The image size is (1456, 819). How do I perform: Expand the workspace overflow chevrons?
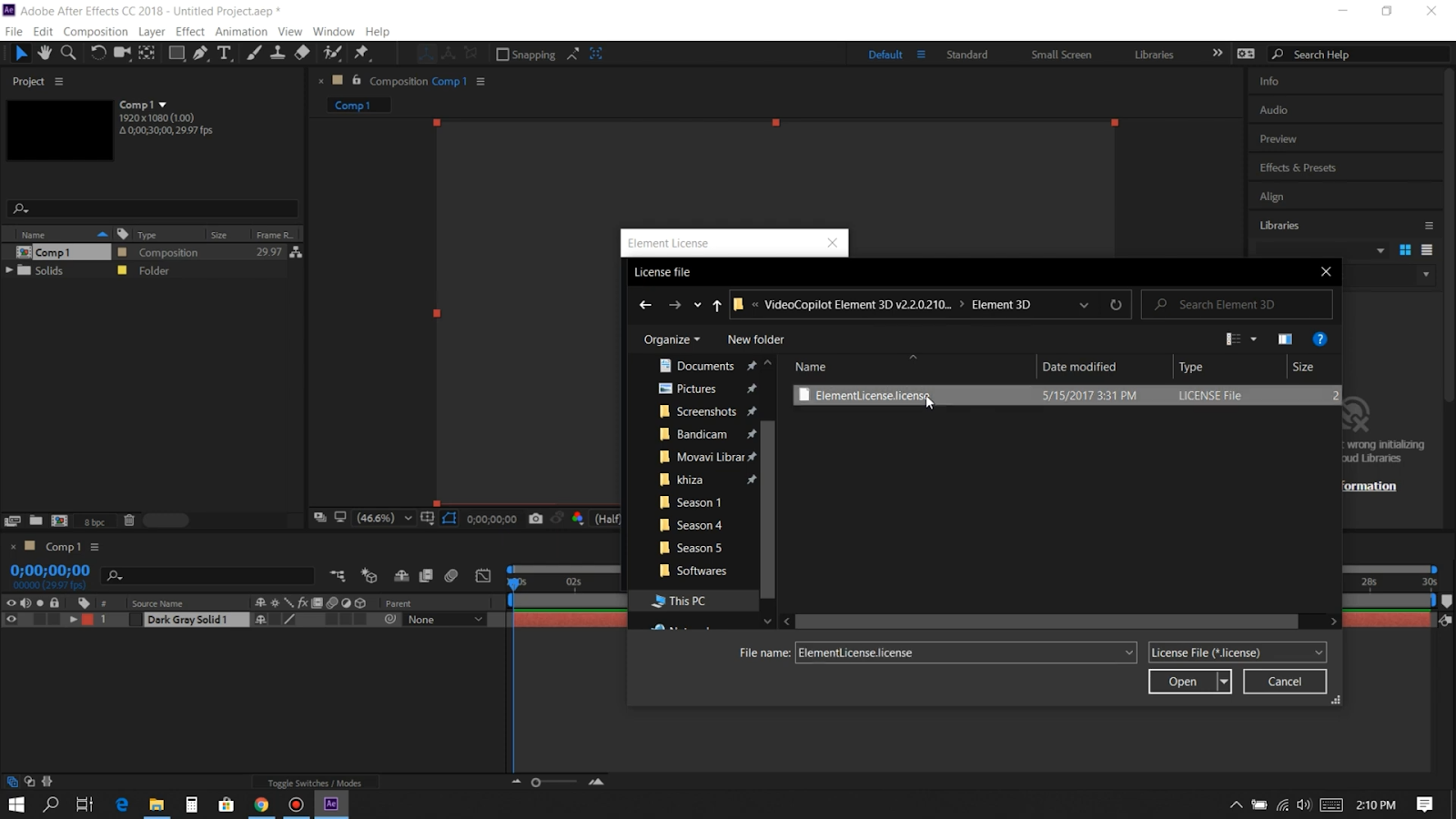point(1218,54)
